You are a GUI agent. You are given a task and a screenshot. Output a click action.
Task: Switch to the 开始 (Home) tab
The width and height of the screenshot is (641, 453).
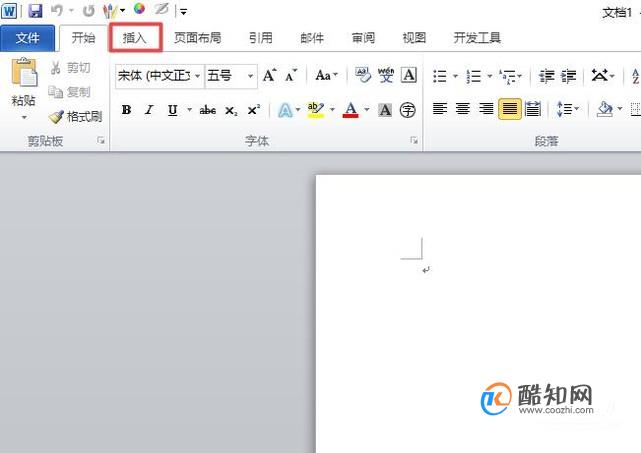click(83, 38)
